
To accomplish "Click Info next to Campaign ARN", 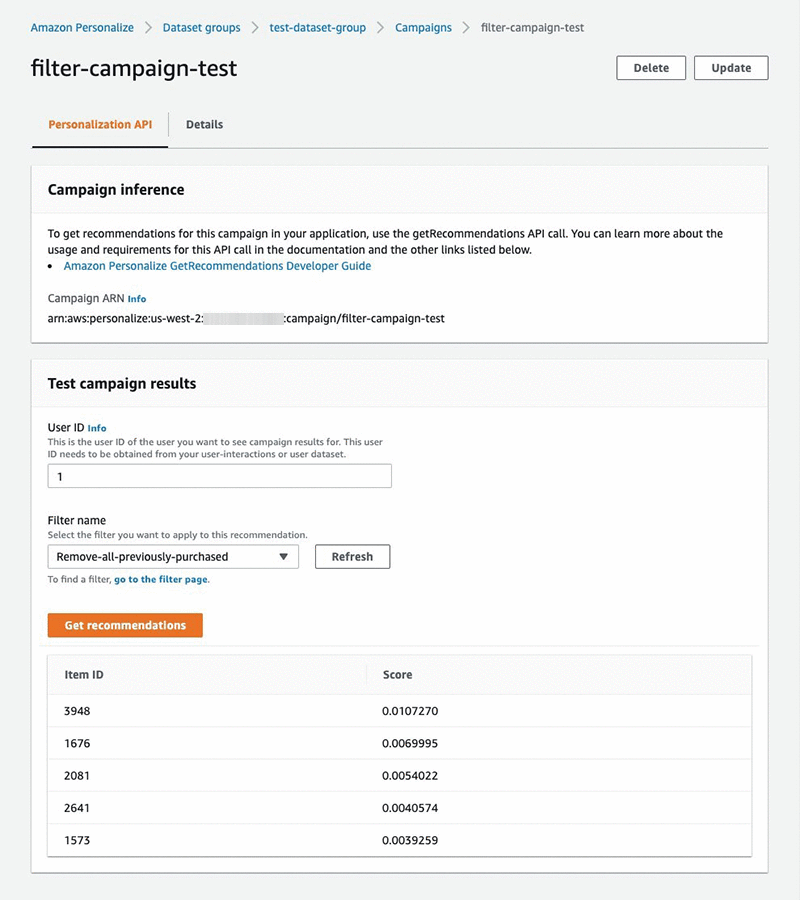I will 137,299.
